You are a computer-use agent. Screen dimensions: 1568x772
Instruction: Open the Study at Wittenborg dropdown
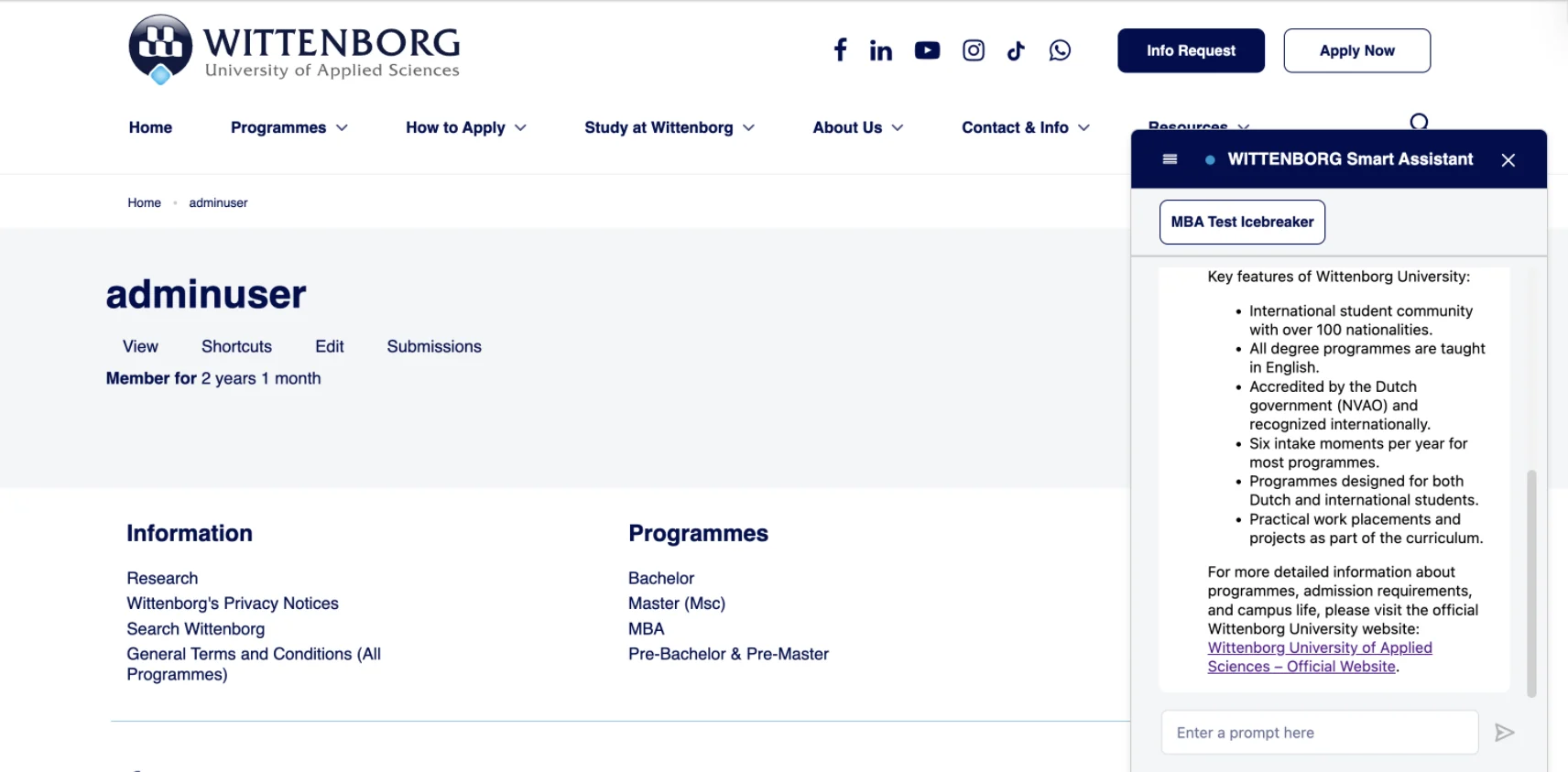click(669, 128)
